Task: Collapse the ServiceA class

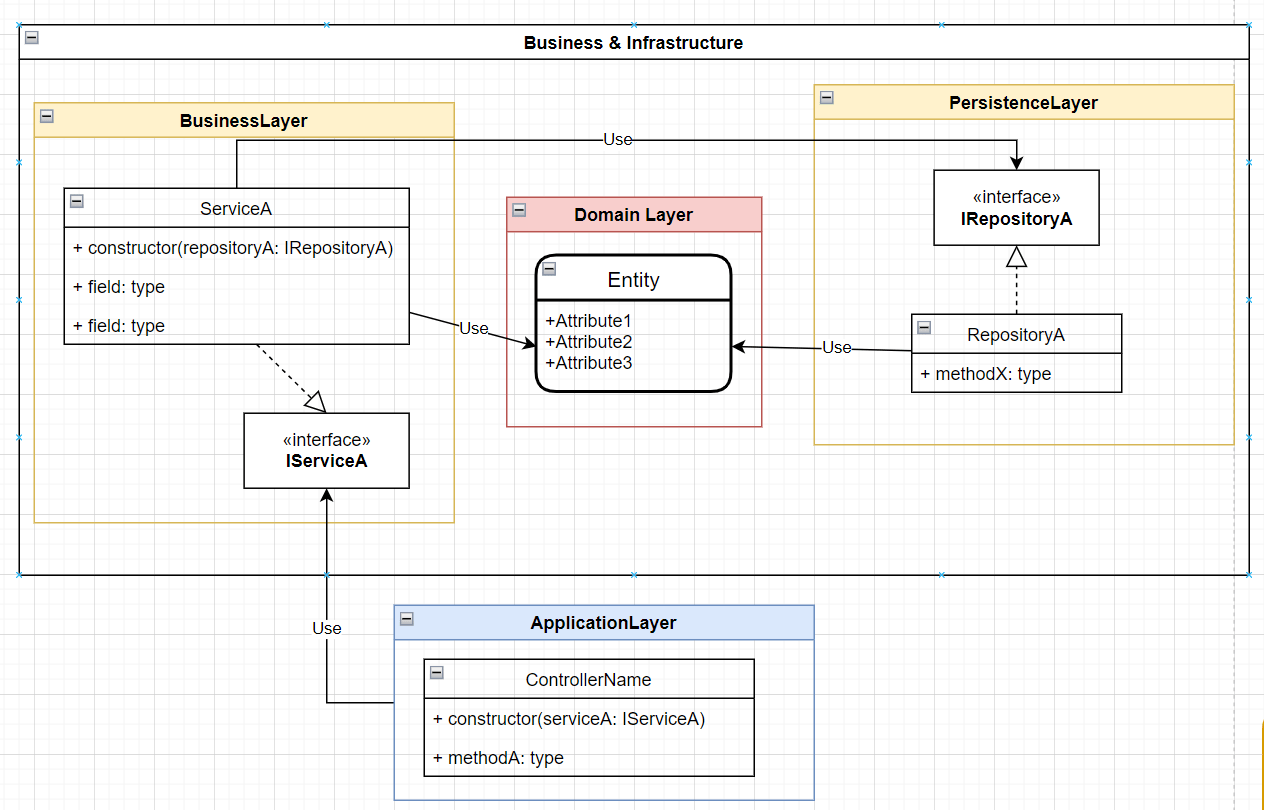Action: [77, 201]
